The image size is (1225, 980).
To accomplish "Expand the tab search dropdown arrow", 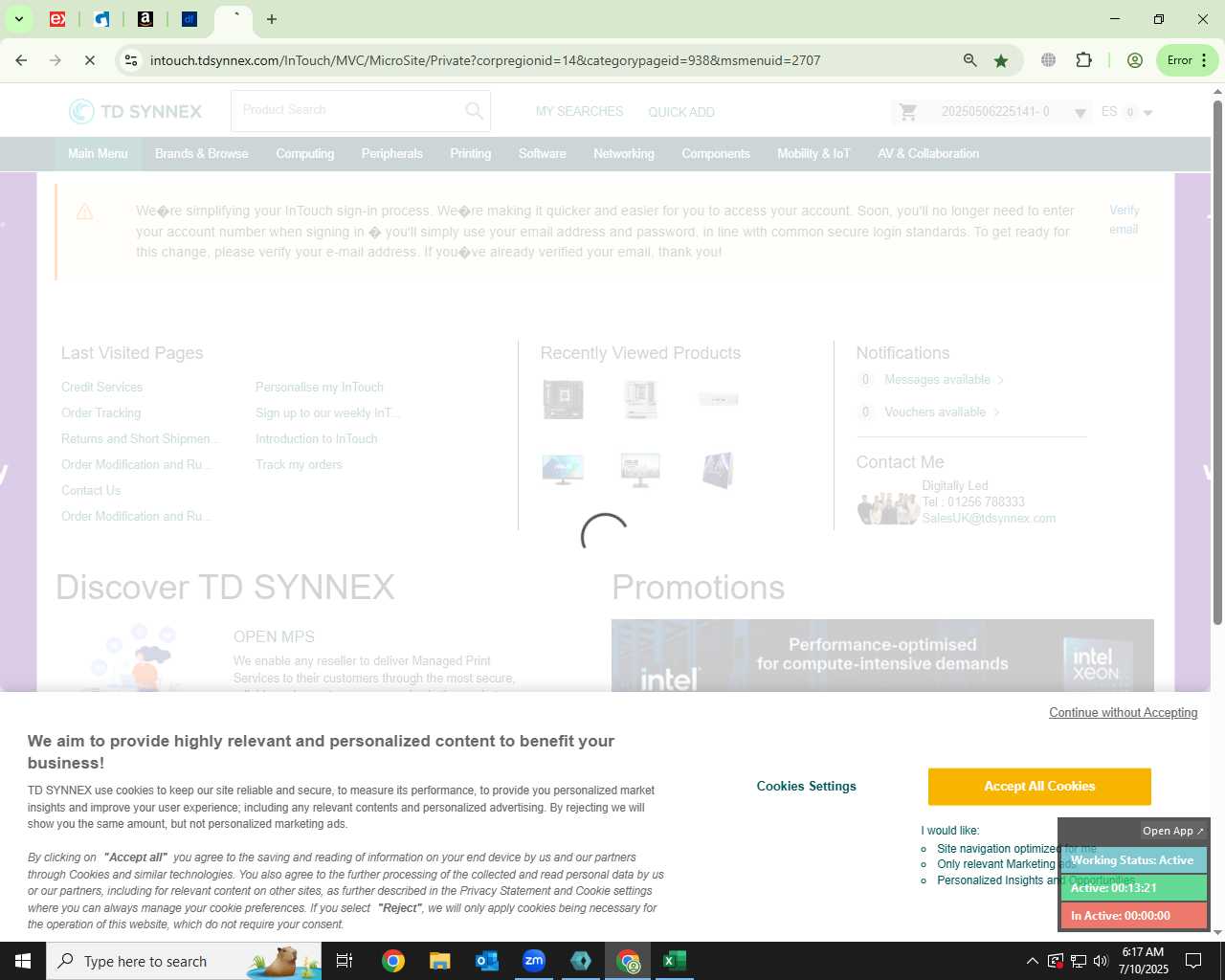I will tap(18, 19).
